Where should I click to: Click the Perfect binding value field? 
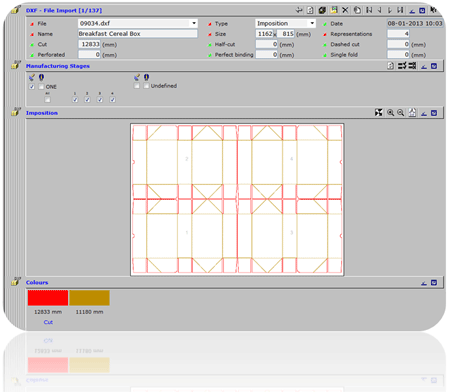[267, 54]
